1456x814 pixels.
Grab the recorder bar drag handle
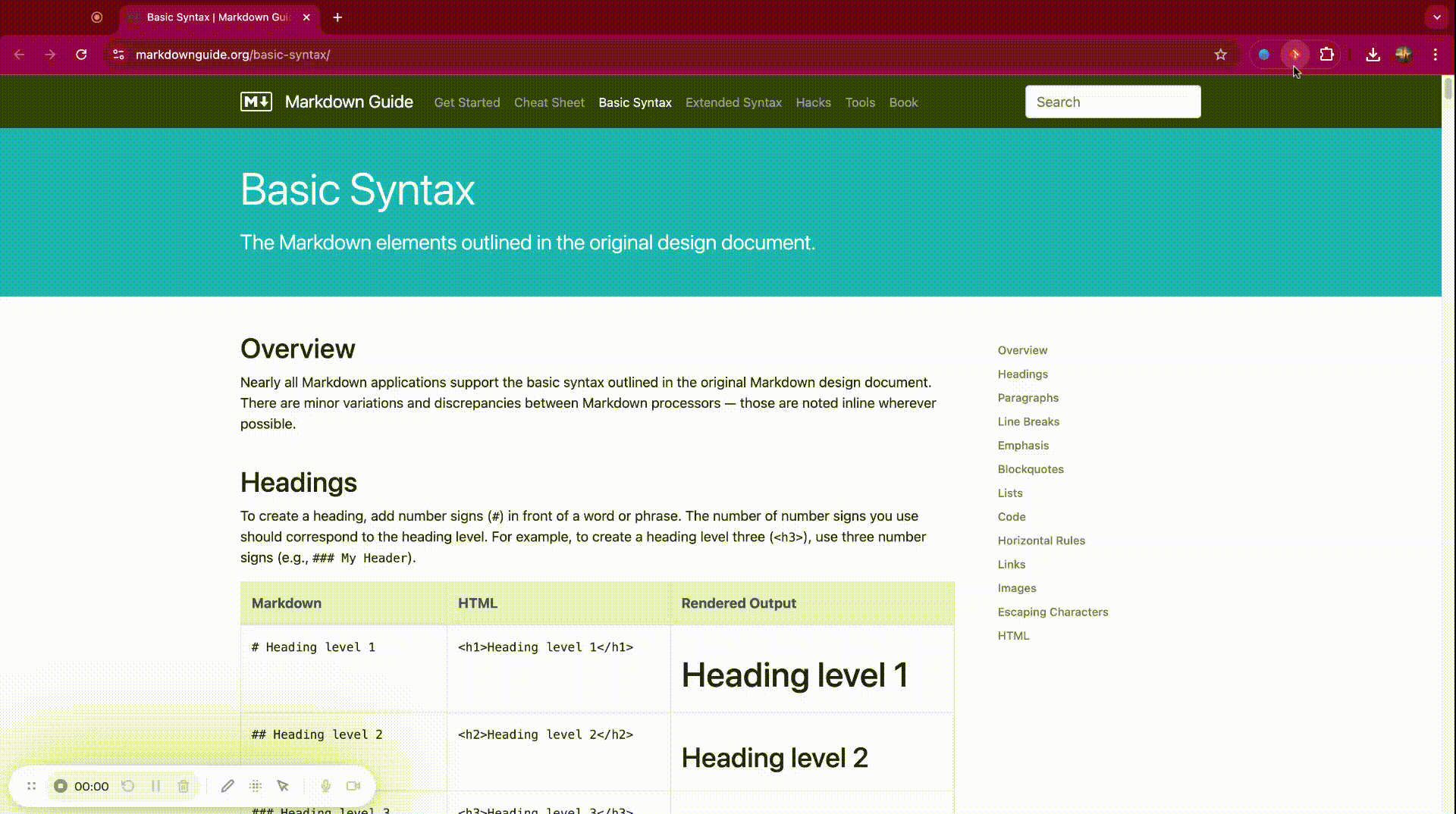coord(31,786)
